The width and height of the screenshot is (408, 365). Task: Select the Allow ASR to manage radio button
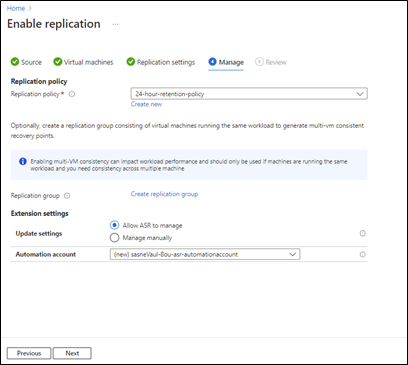pos(114,225)
